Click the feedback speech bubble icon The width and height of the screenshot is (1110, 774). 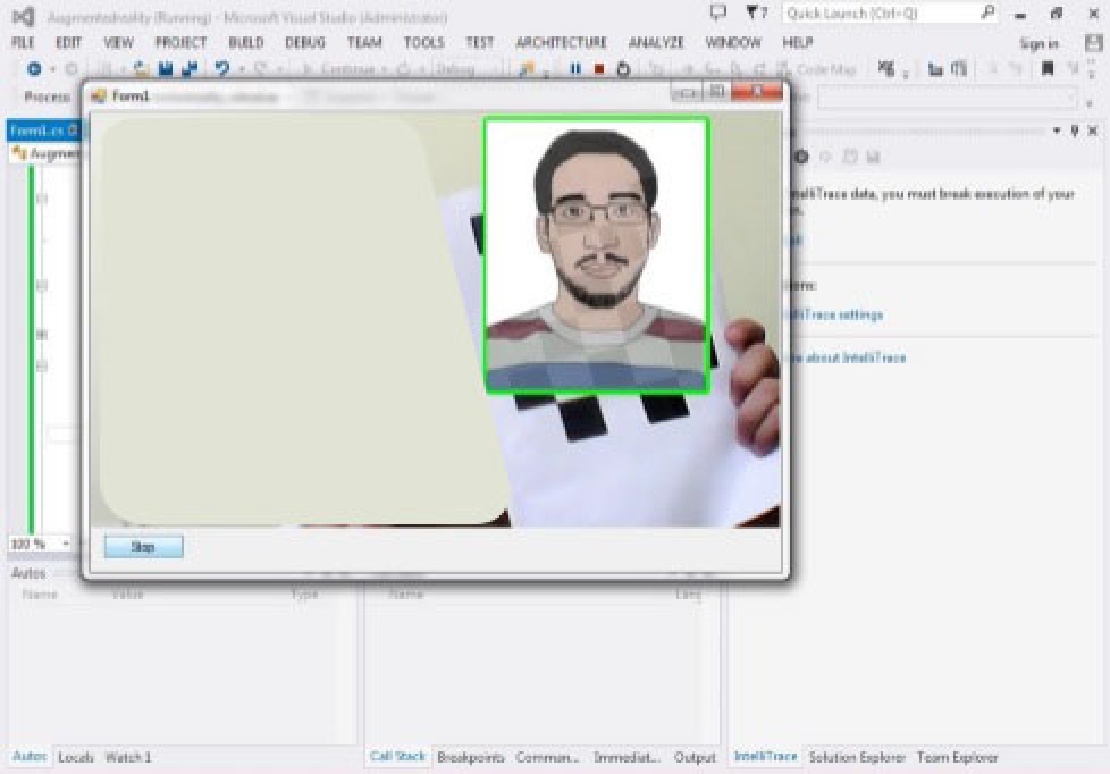[x=718, y=12]
